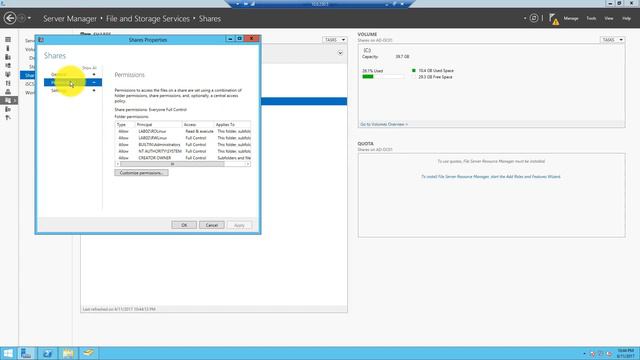
Task: Click the right scroll arrow under permissions table
Action: (248, 164)
